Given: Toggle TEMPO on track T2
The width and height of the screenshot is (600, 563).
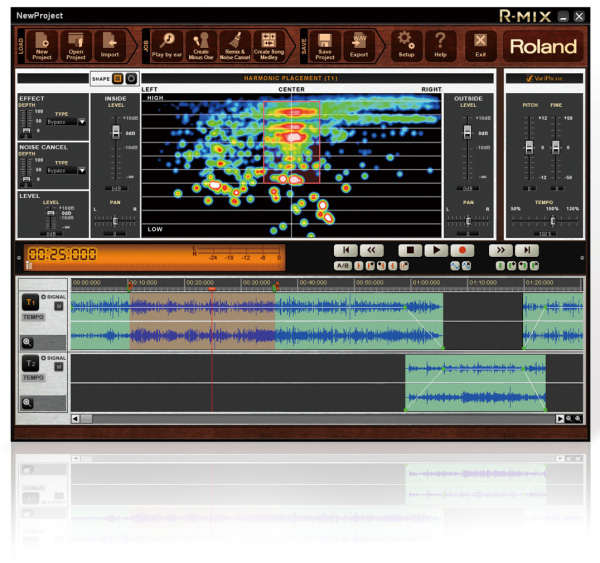Looking at the screenshot, I should [x=33, y=378].
